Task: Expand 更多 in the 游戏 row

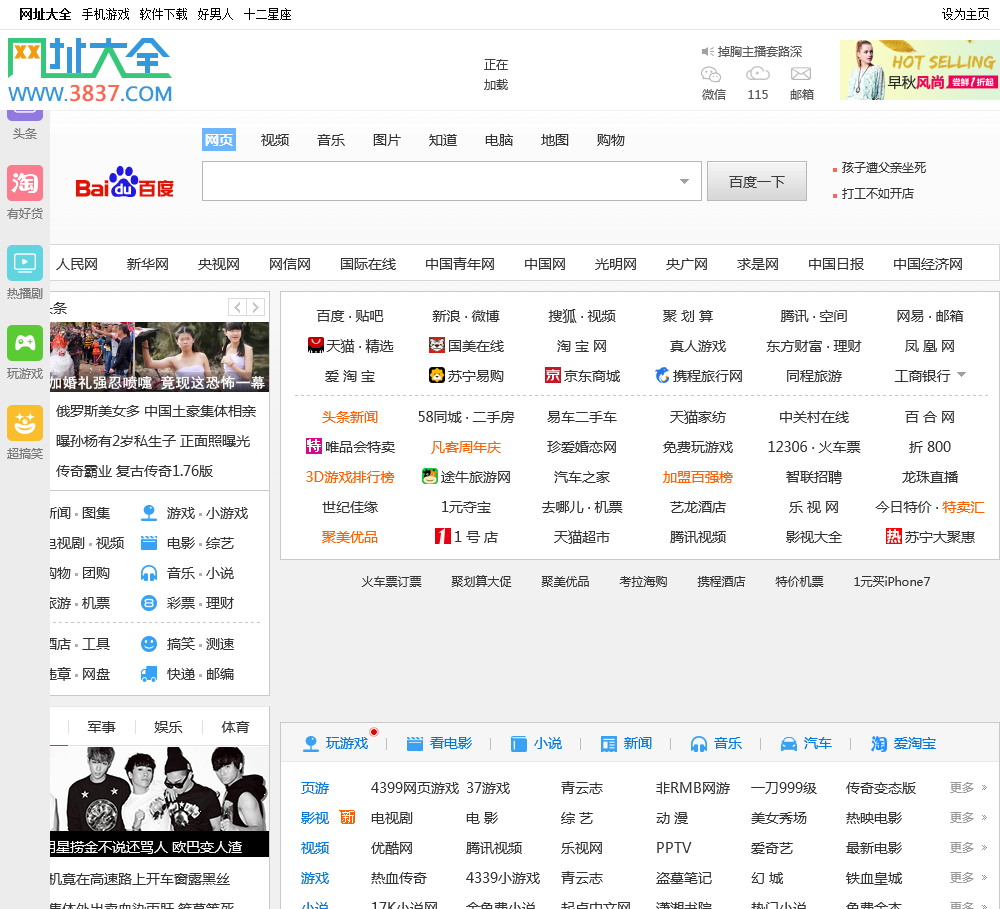Action: (968, 878)
